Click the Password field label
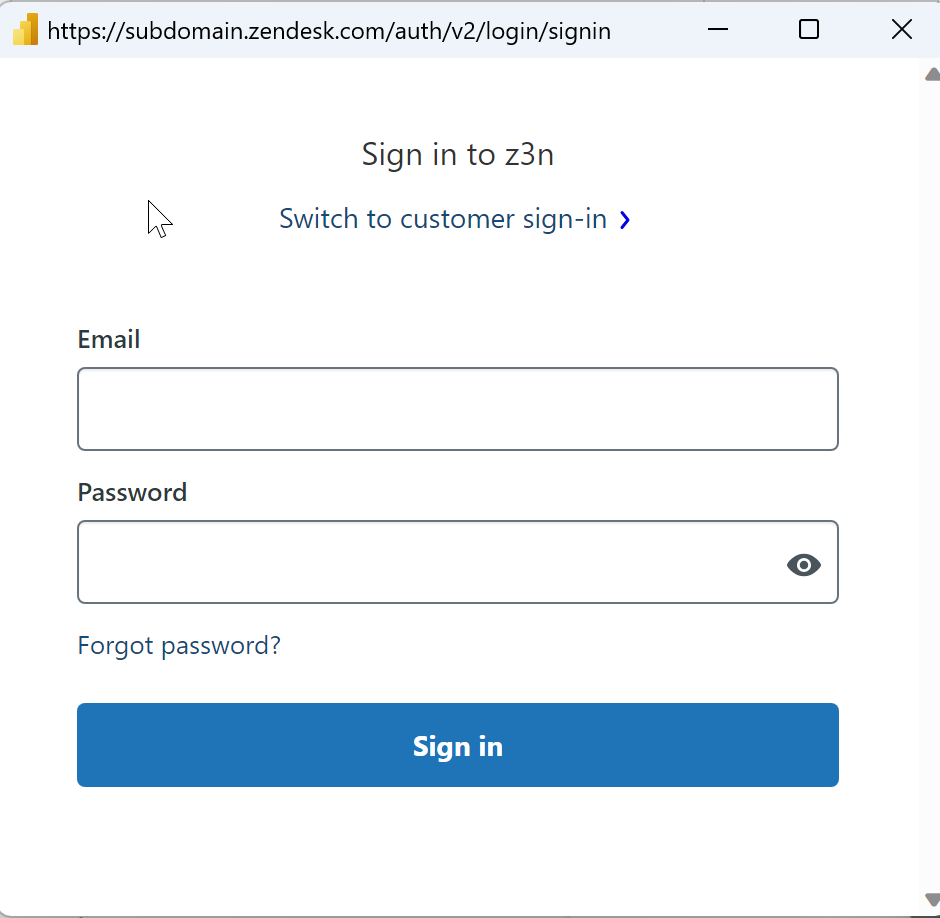The image size is (940, 918). point(132,493)
